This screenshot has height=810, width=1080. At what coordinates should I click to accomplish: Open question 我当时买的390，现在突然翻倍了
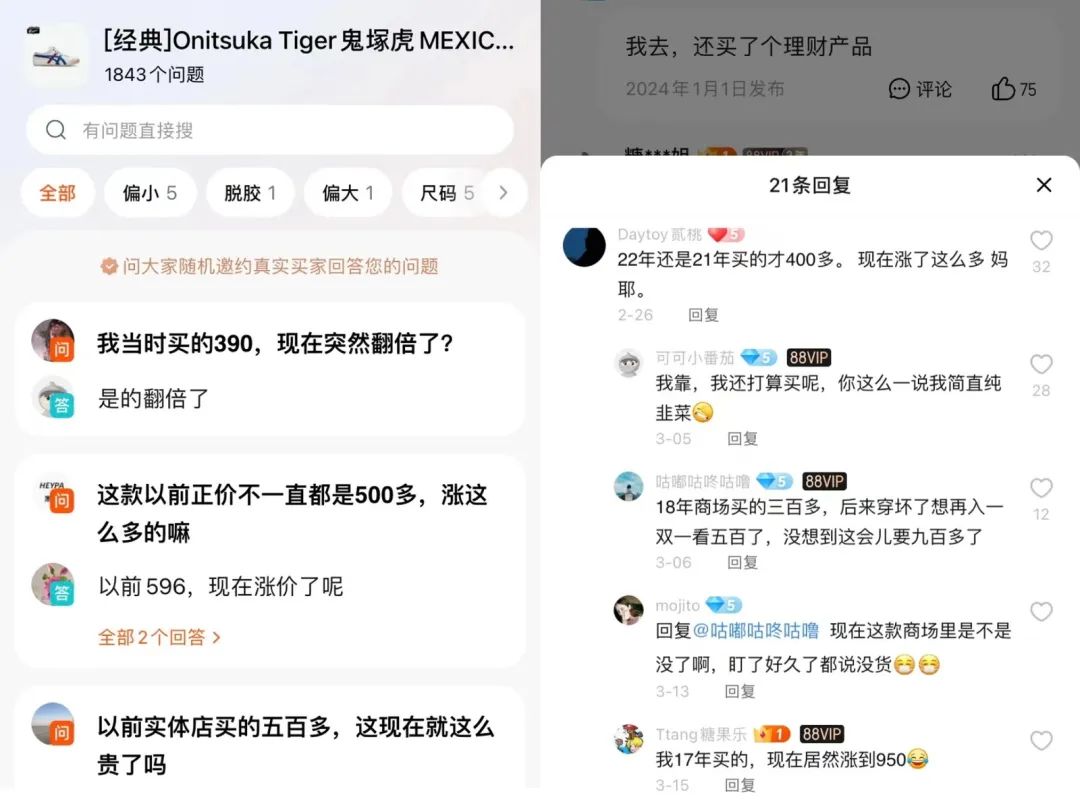(x=275, y=343)
